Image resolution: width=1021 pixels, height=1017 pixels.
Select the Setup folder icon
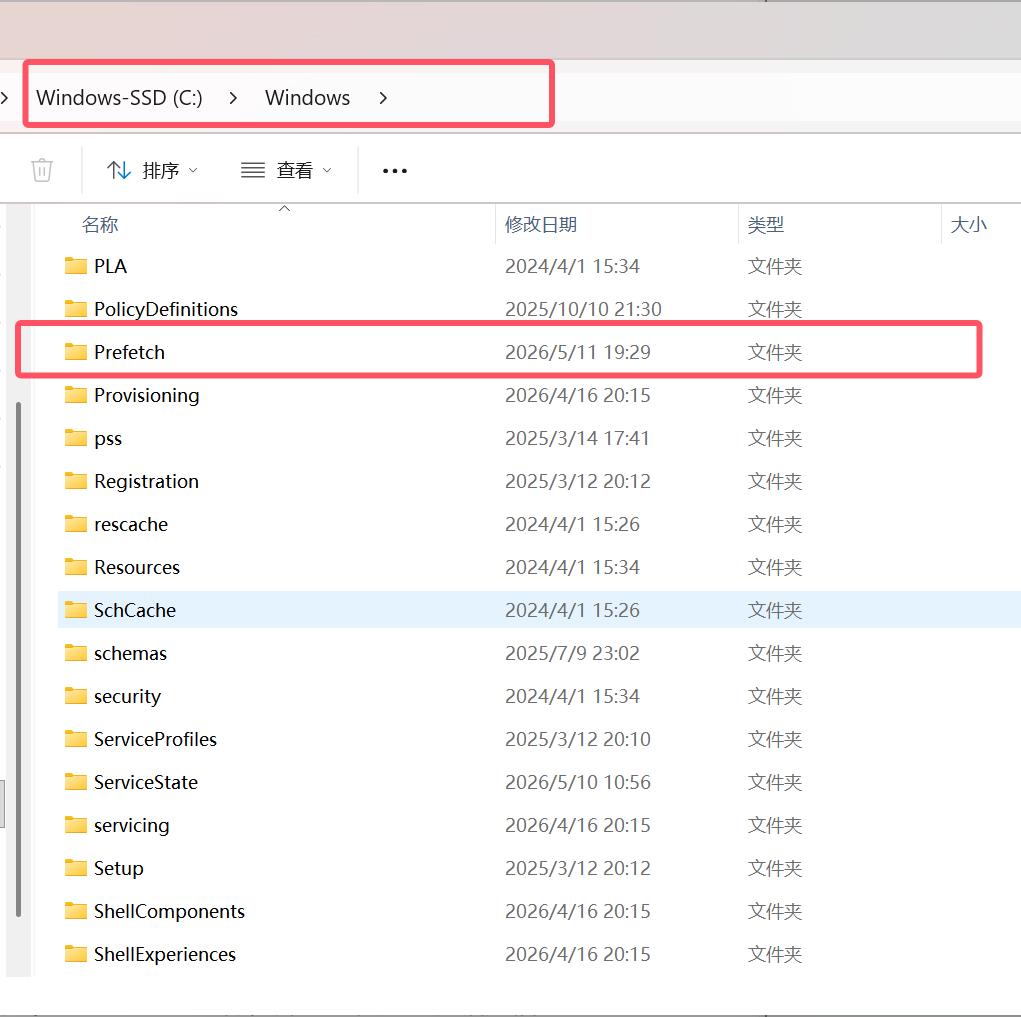76,867
